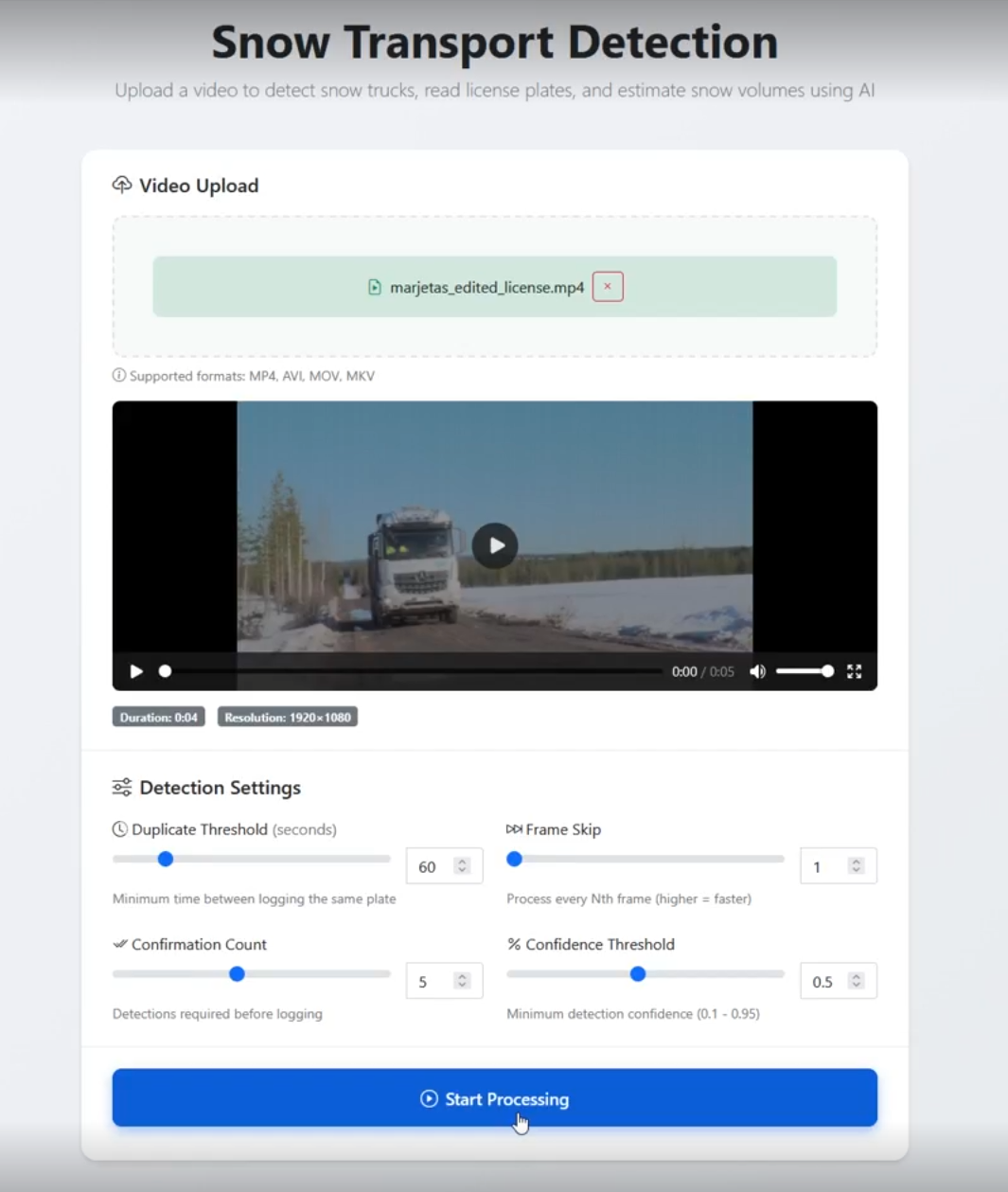The height and width of the screenshot is (1192, 1008).
Task: Toggle fullscreen mode on the video player
Action: point(854,671)
